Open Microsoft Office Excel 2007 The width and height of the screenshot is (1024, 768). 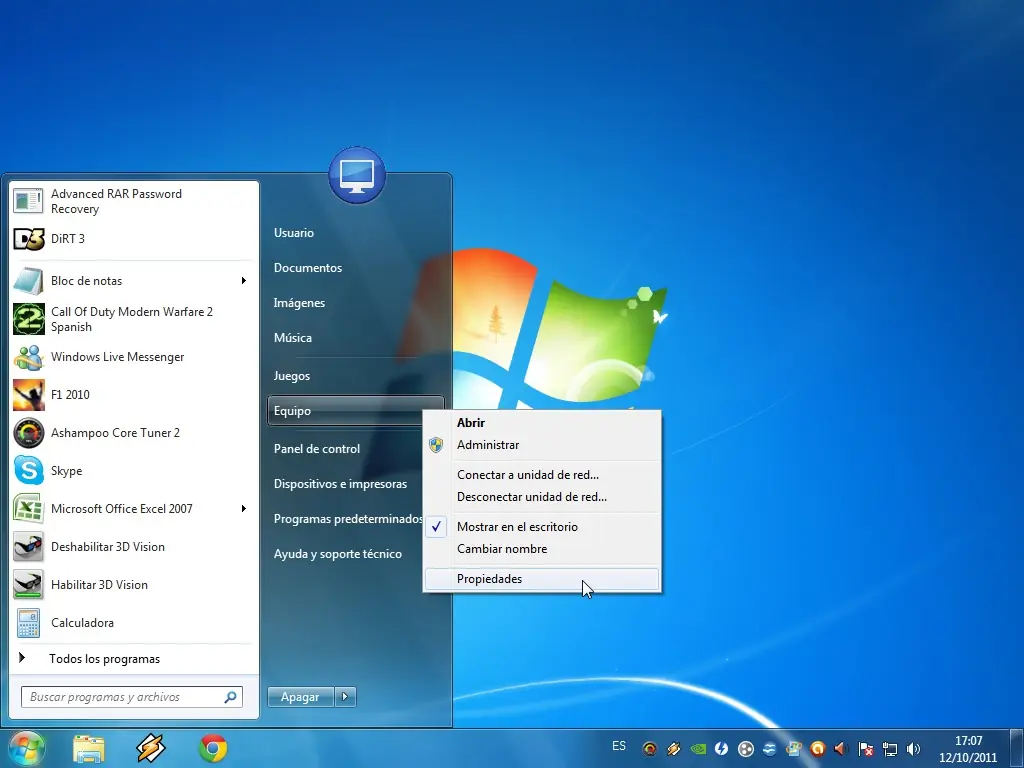click(134, 509)
